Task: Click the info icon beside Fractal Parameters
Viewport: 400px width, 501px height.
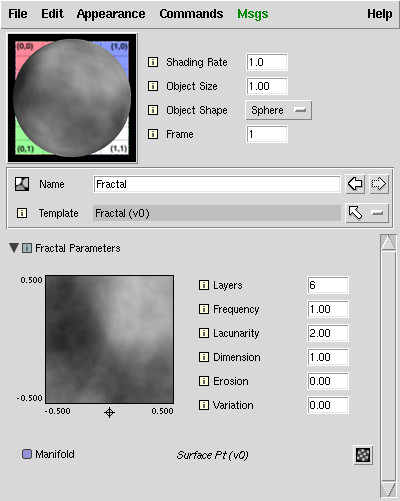Action: click(27, 248)
